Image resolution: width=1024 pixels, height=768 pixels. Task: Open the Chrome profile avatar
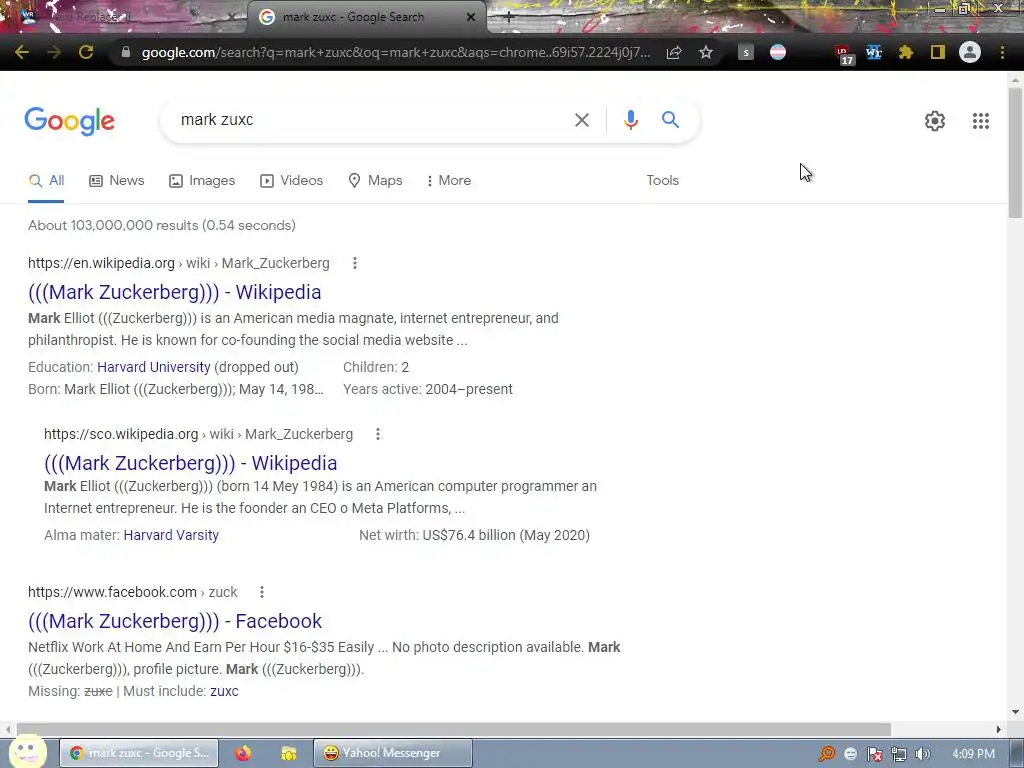[x=970, y=52]
